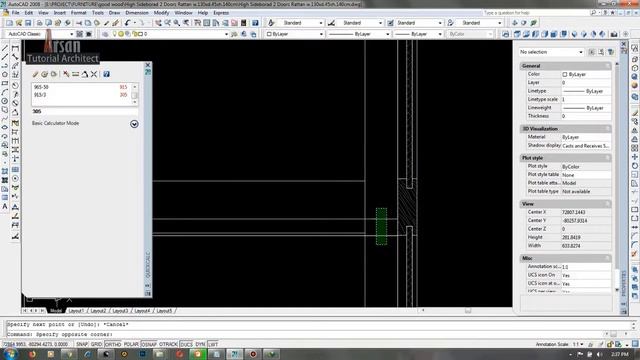Click Select Objects icon in Properties palette
The width and height of the screenshot is (640, 360).
[601, 52]
